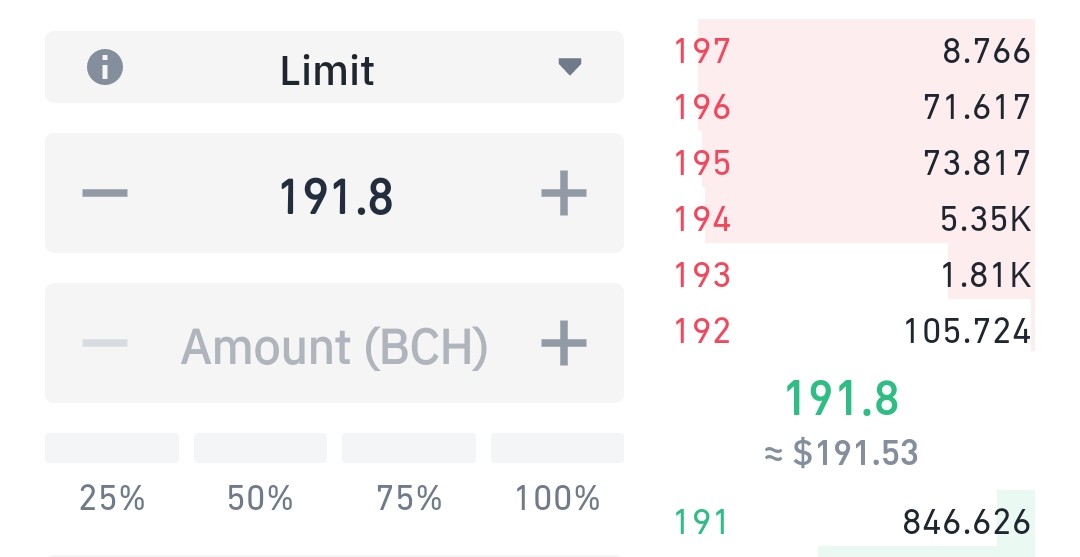Viewport: 1080px width, 557px height.
Task: Click the info icon beside Limit
Action: [105, 67]
